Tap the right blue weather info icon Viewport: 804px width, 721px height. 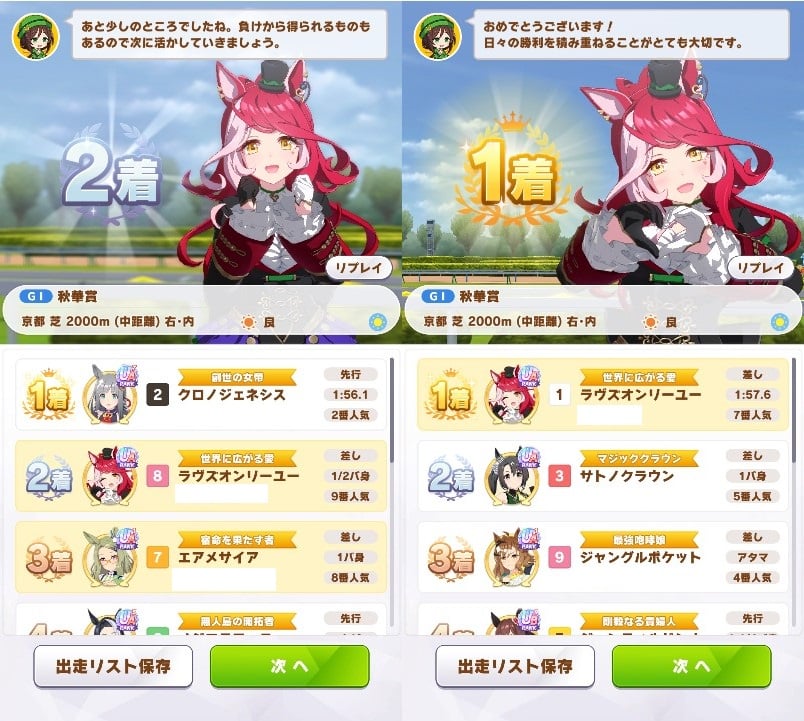[779, 322]
